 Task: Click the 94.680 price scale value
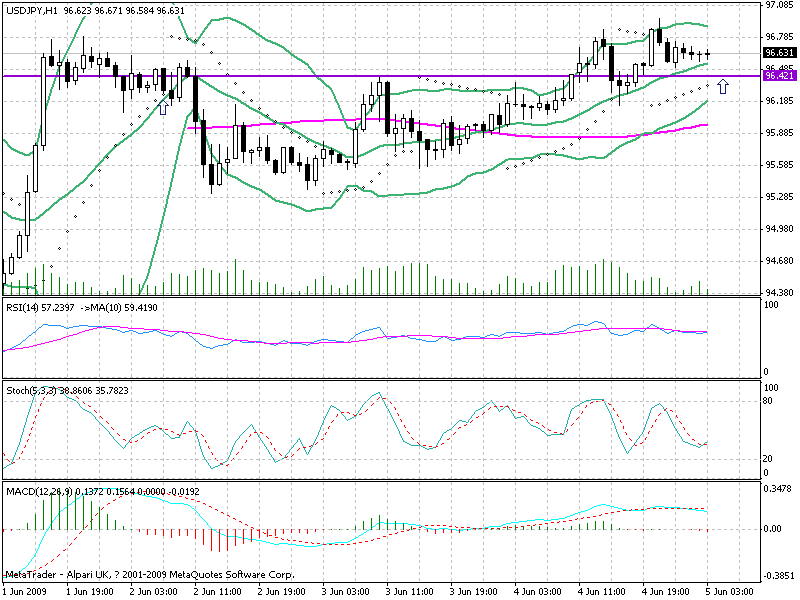point(780,261)
